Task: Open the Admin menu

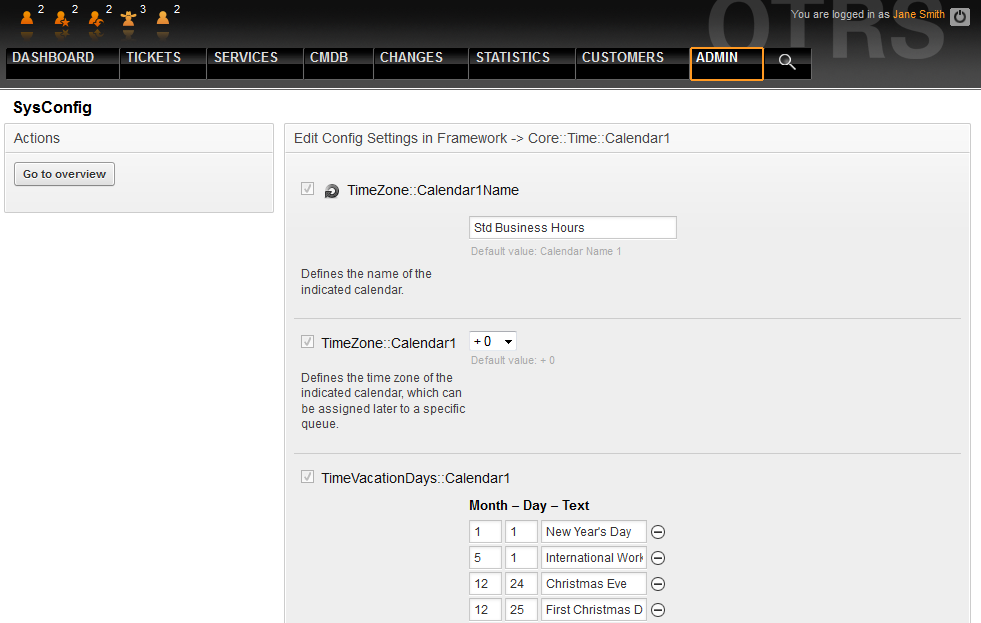Action: (x=726, y=62)
